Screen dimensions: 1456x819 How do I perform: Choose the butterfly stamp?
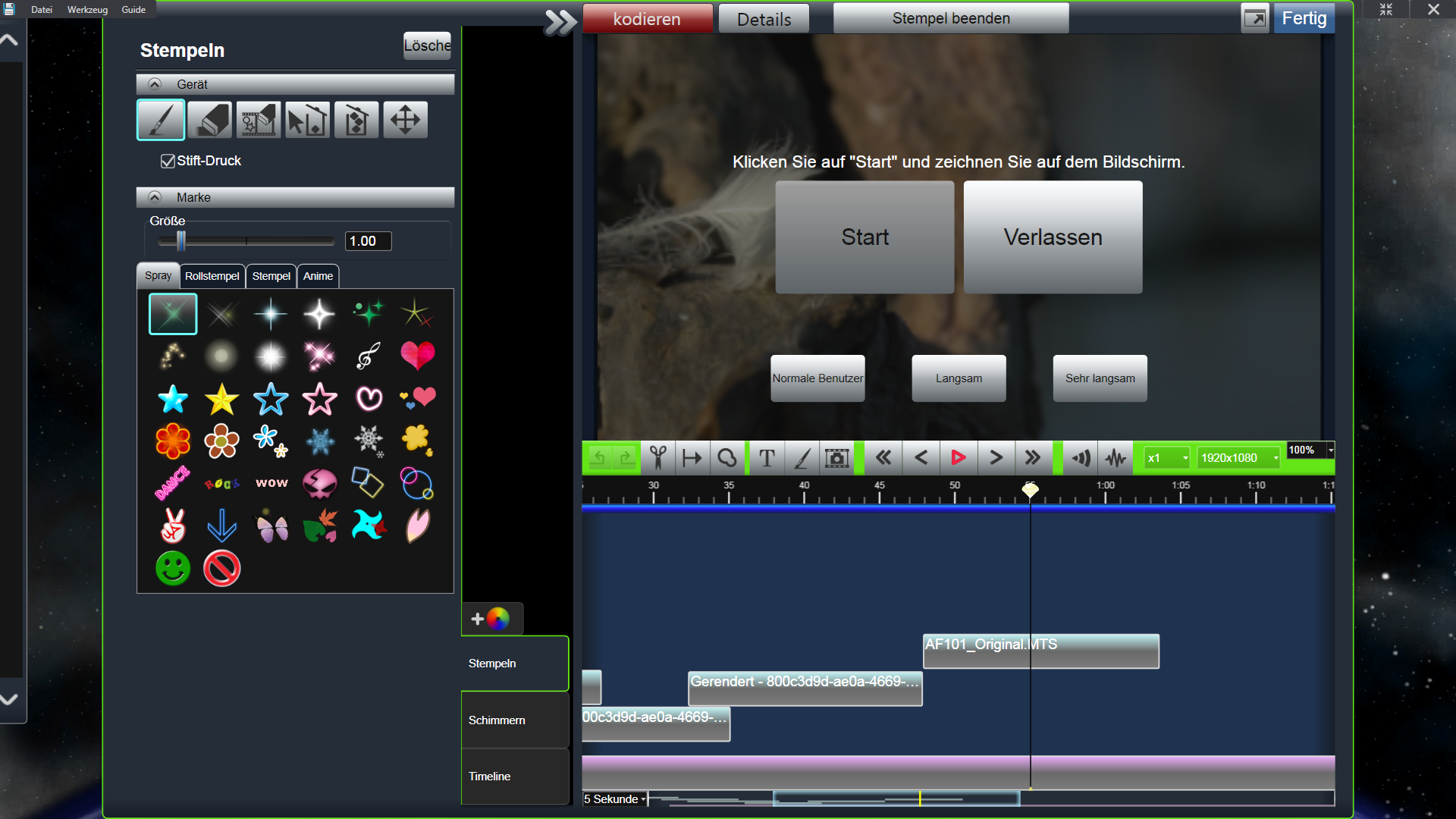click(271, 526)
